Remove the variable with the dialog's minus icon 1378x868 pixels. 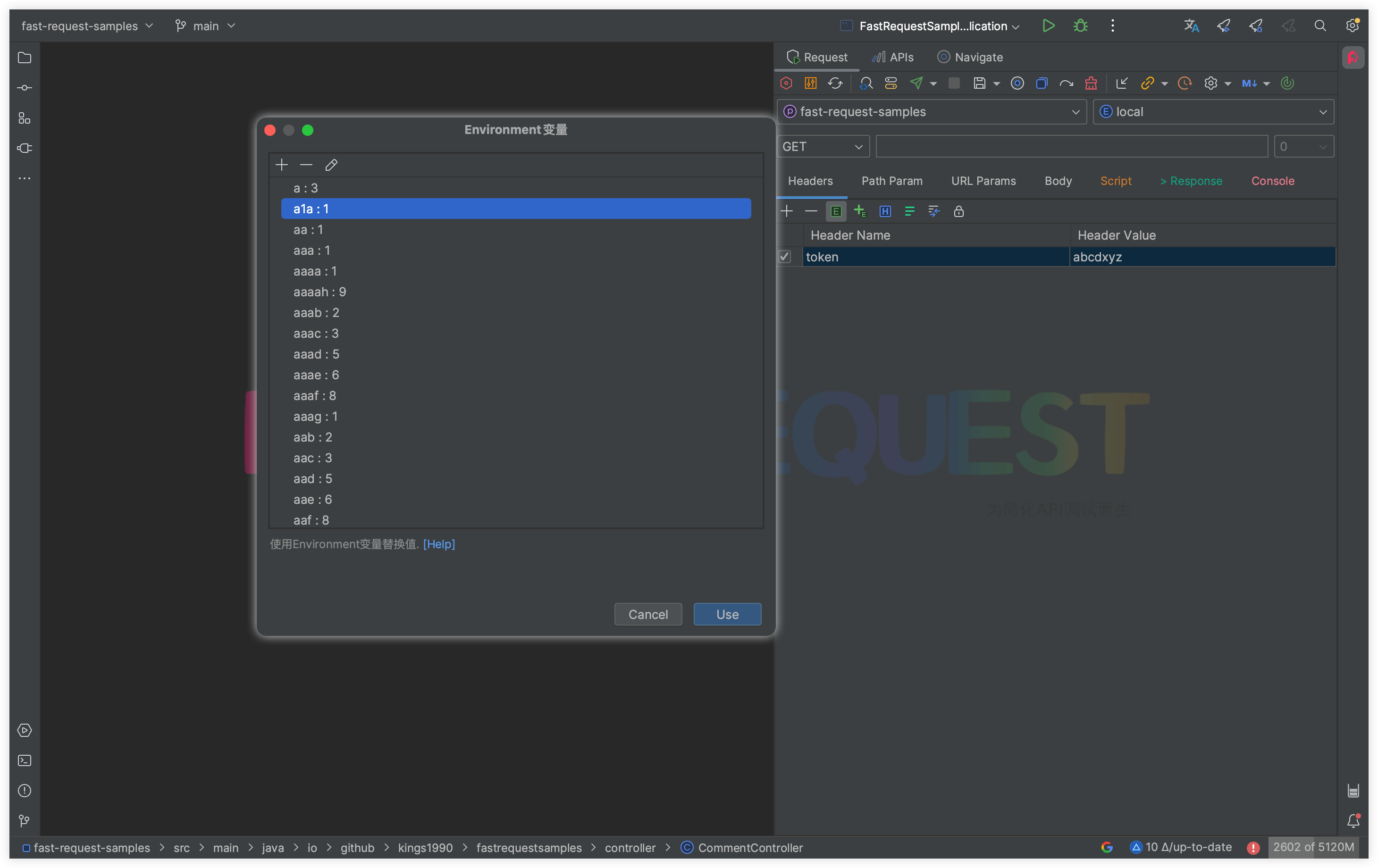click(x=306, y=166)
